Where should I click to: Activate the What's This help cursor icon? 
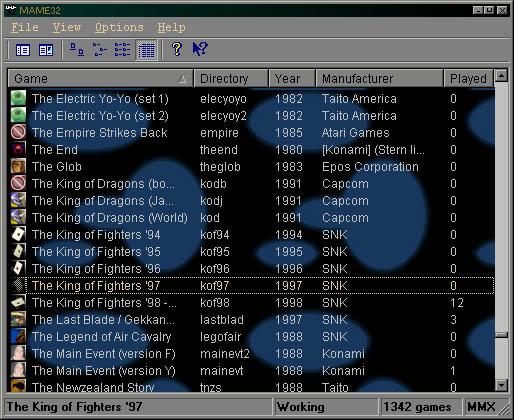click(x=200, y=49)
